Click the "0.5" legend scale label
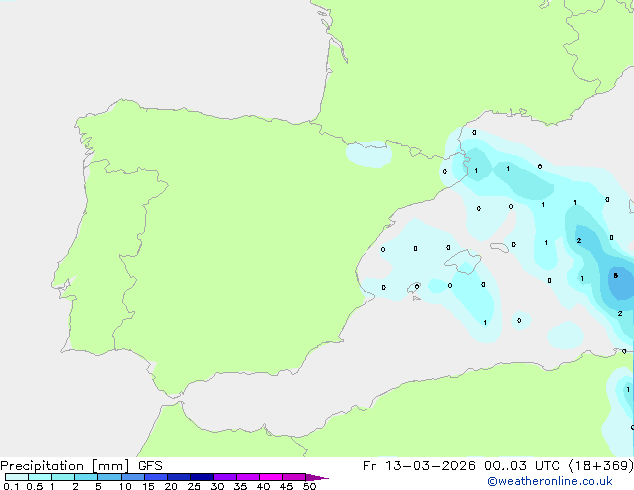The width and height of the screenshot is (634, 490). click(35, 486)
